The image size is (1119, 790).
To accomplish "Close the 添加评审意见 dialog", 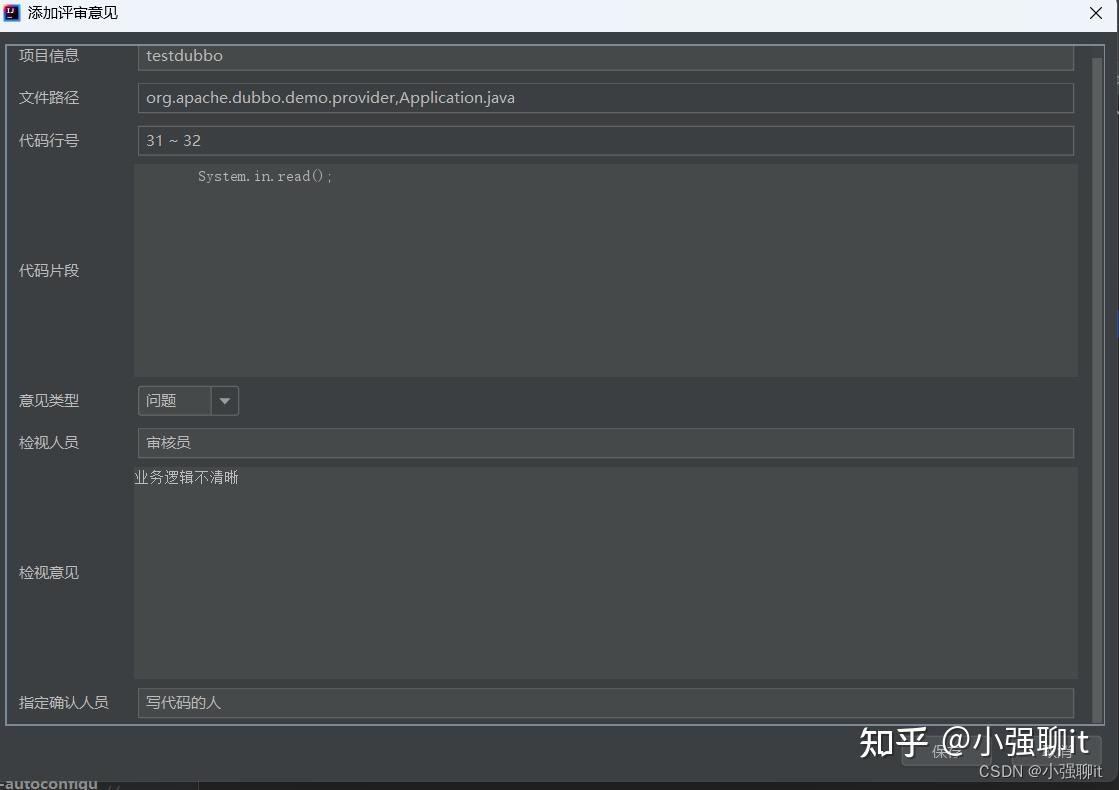I will [x=1096, y=13].
